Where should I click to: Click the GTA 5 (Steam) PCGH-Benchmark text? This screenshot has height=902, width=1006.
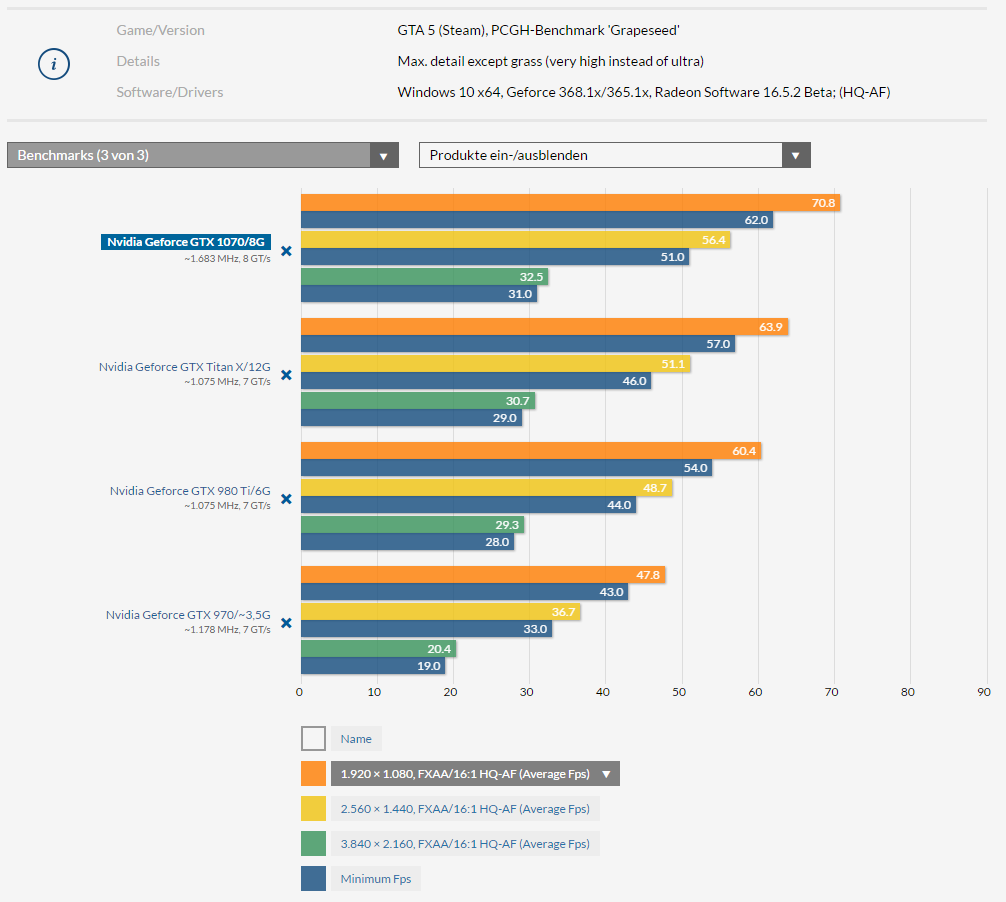[538, 30]
